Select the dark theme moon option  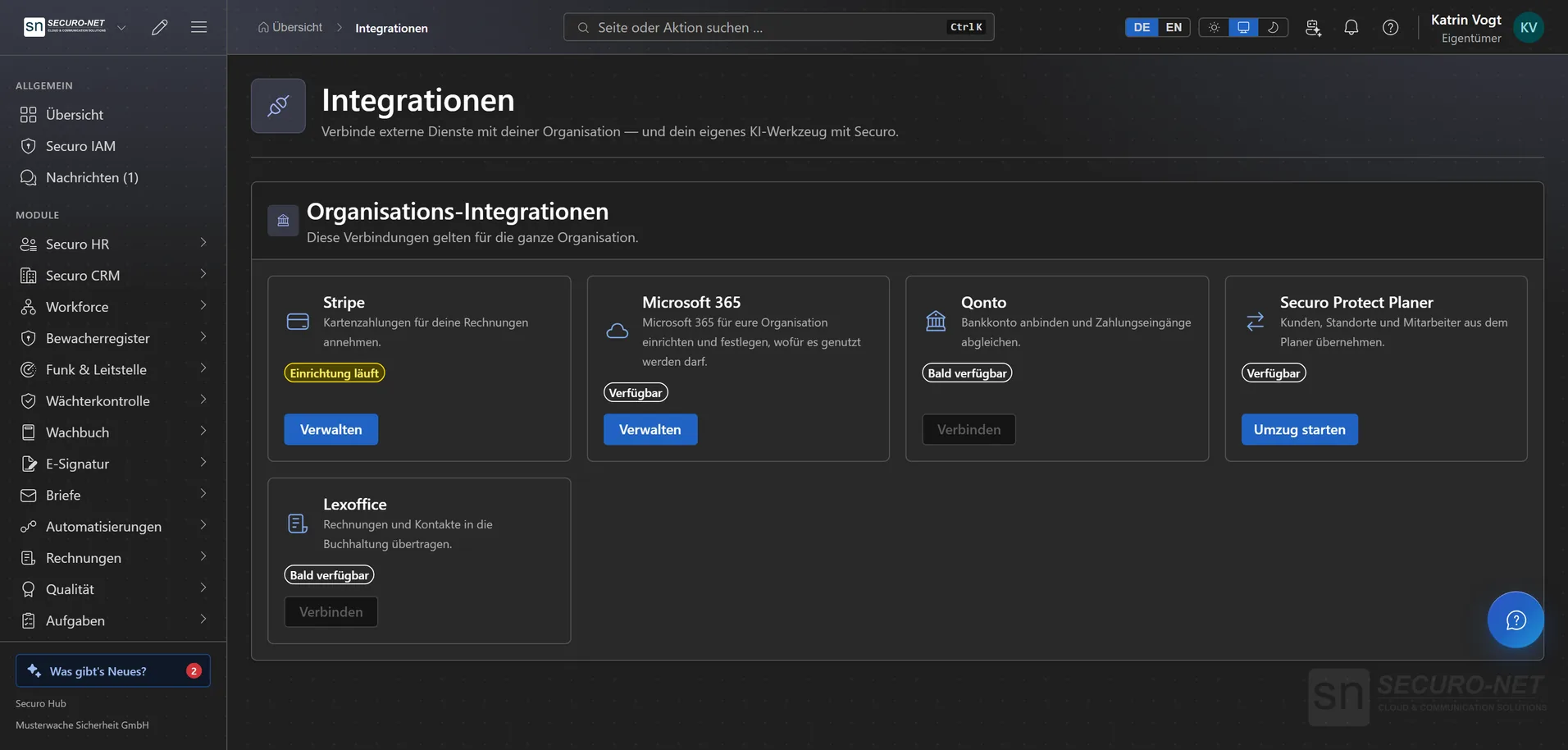click(x=1273, y=27)
